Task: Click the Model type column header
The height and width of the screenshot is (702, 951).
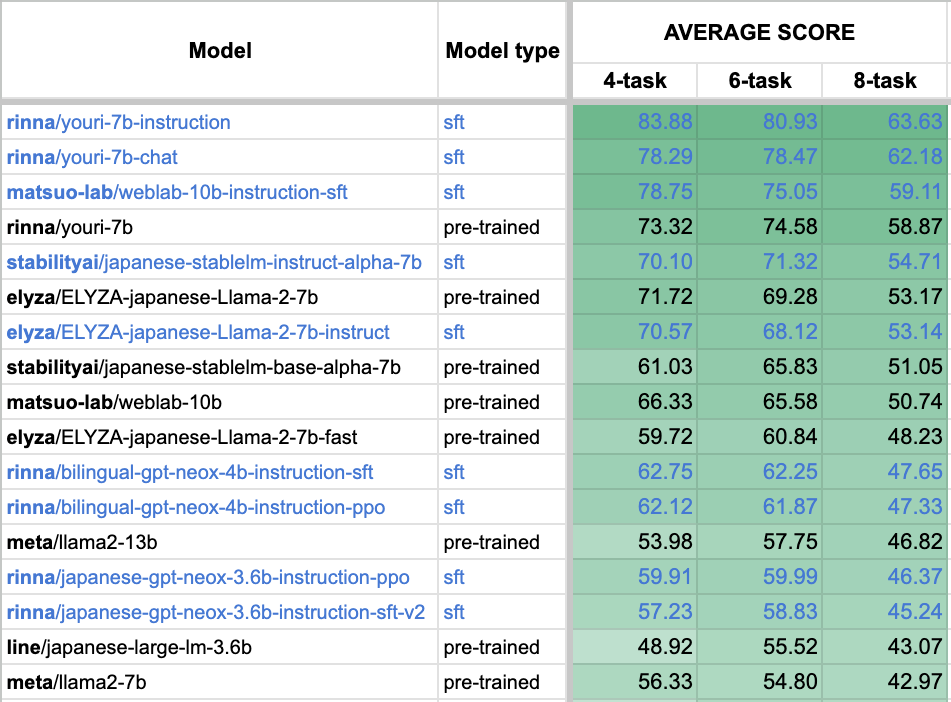Action: tap(502, 50)
